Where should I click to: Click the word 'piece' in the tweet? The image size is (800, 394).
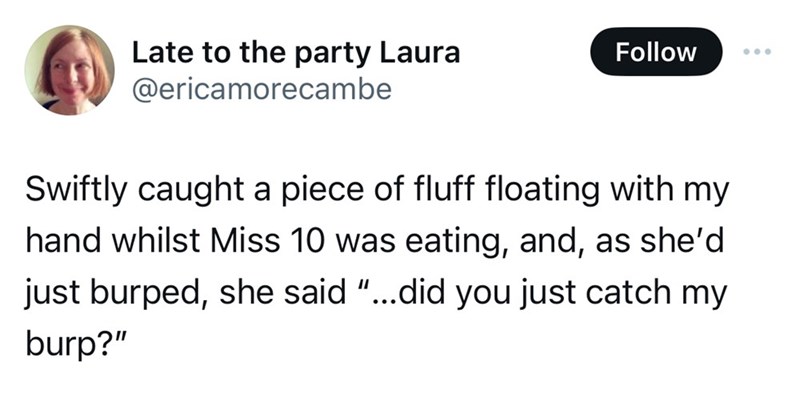click(312, 192)
